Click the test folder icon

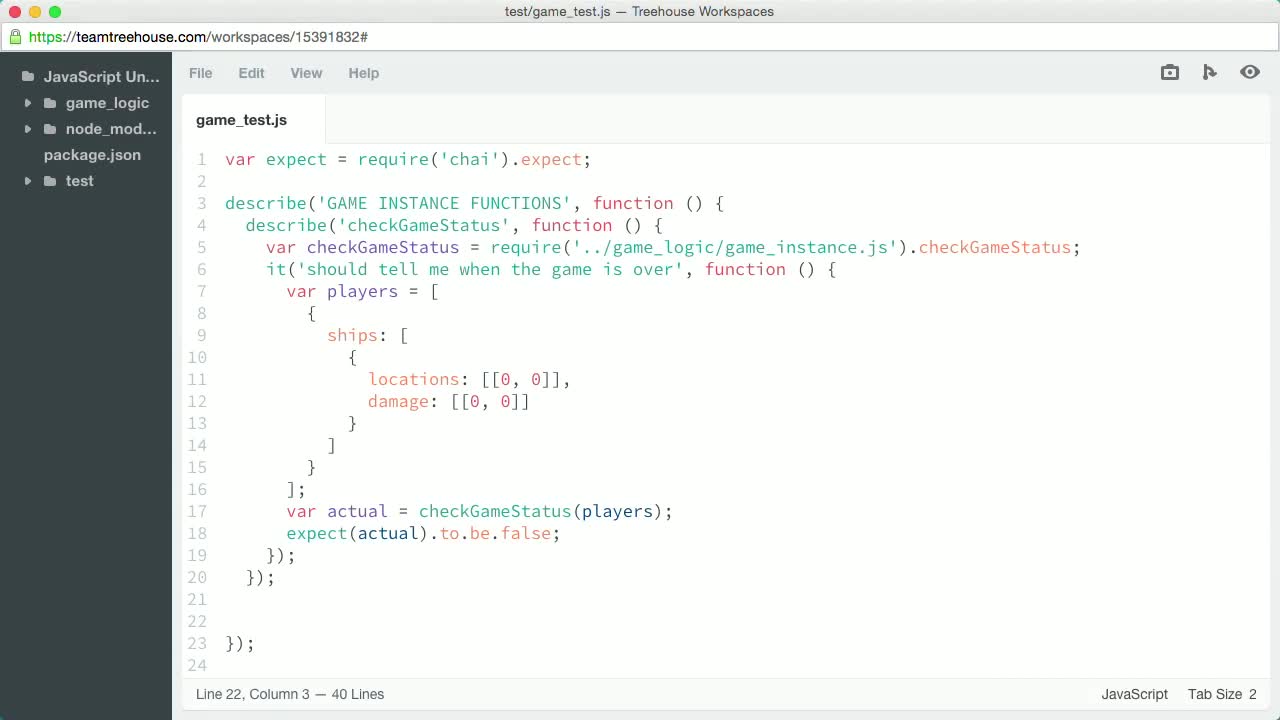point(50,181)
